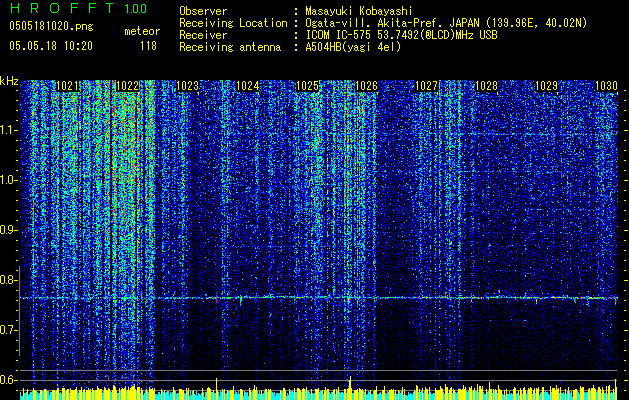
Task: Click the Receiver label
Action: coord(203,35)
